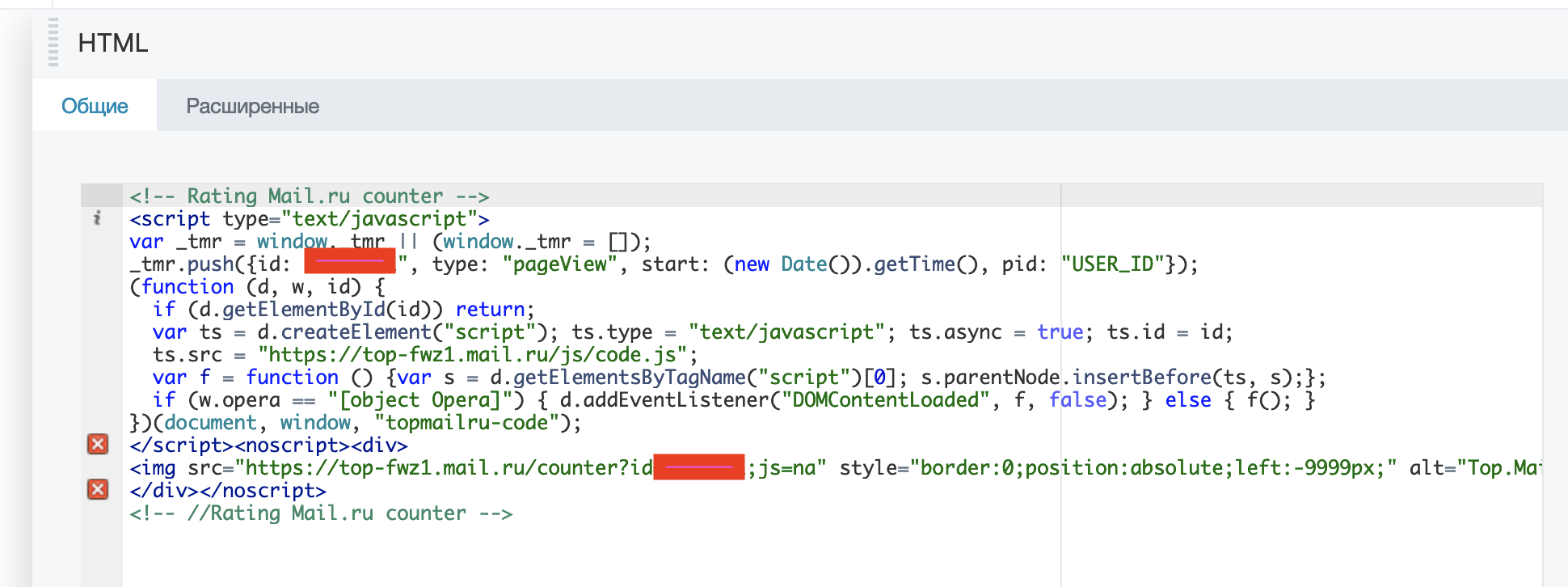The image size is (1568, 587).
Task: Click the red redacted id in _tmr.push line
Action: click(x=349, y=262)
